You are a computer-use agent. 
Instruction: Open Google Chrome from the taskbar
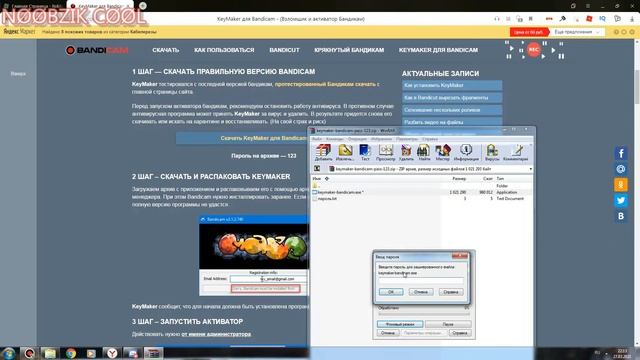point(71,353)
